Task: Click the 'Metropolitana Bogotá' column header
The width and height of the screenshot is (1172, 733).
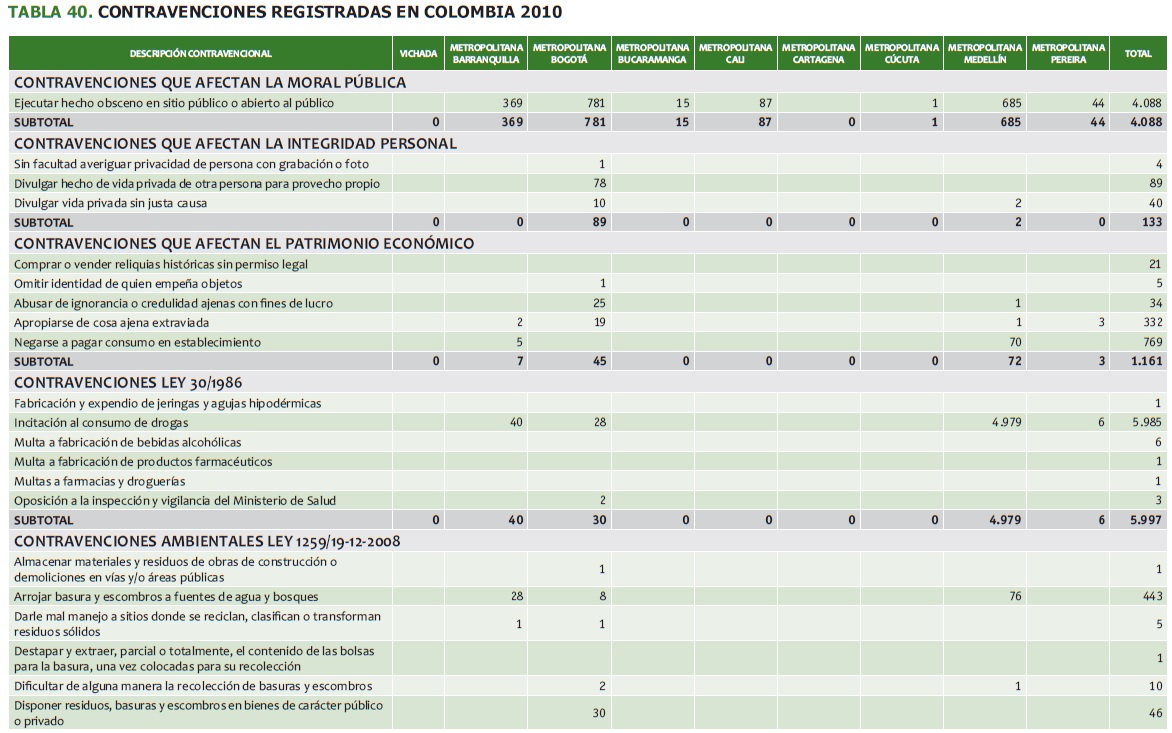Action: click(x=569, y=54)
